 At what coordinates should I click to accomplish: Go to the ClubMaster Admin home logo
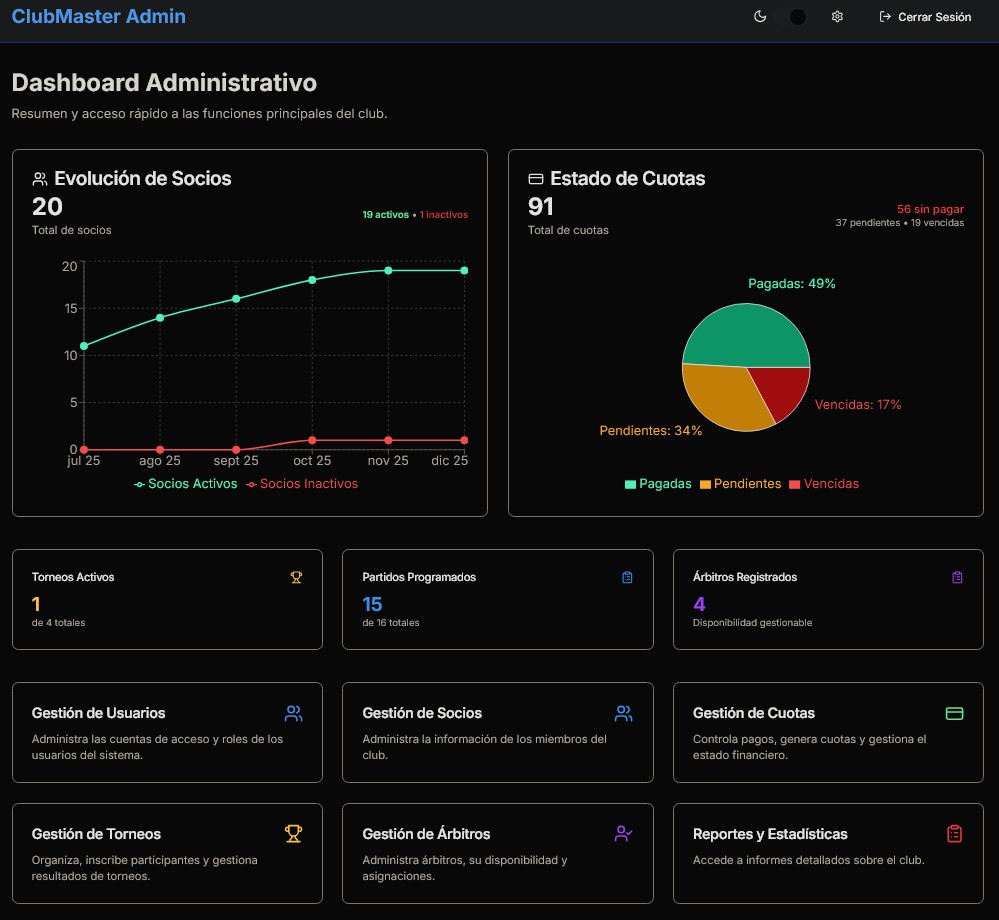click(x=99, y=17)
